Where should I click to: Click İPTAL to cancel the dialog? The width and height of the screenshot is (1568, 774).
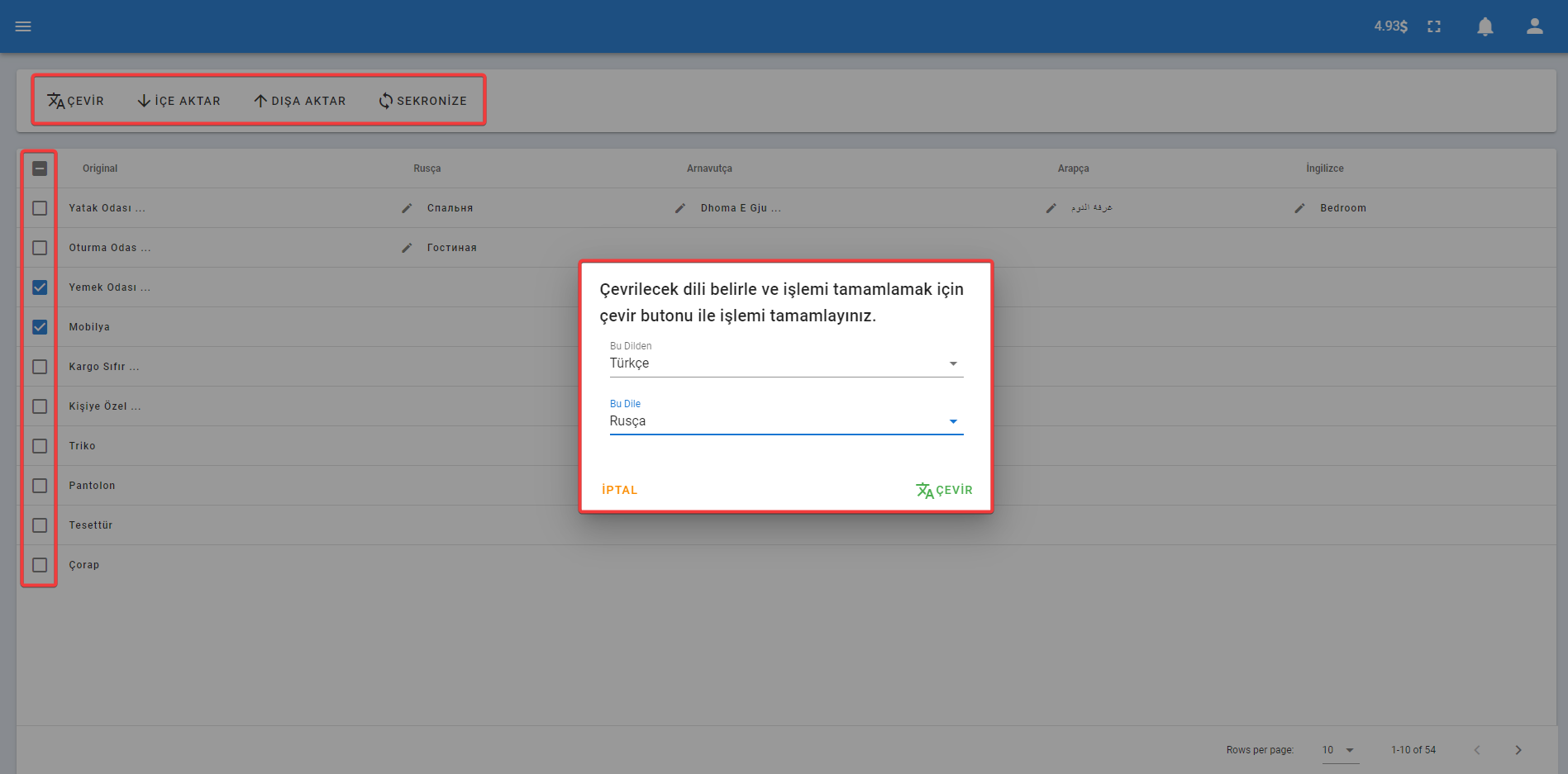pos(620,490)
